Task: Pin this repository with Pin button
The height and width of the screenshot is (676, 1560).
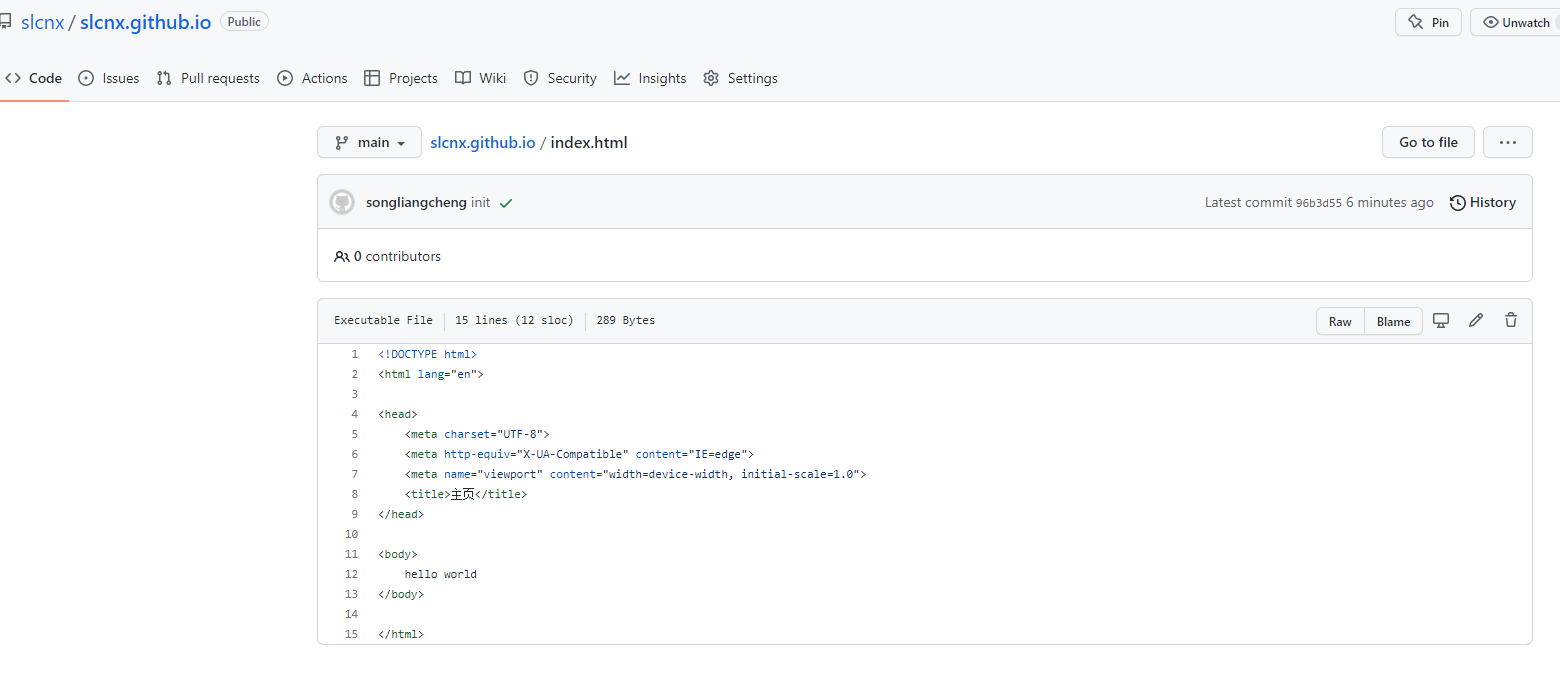Action: [1428, 22]
